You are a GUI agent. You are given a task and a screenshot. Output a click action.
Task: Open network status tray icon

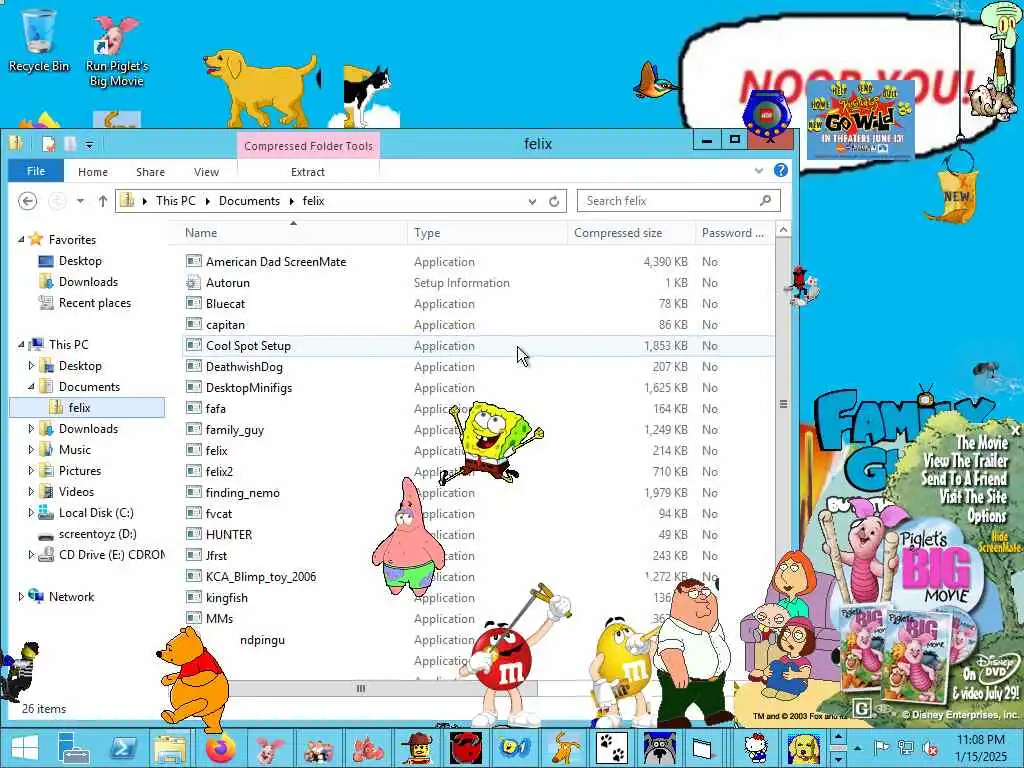(905, 748)
